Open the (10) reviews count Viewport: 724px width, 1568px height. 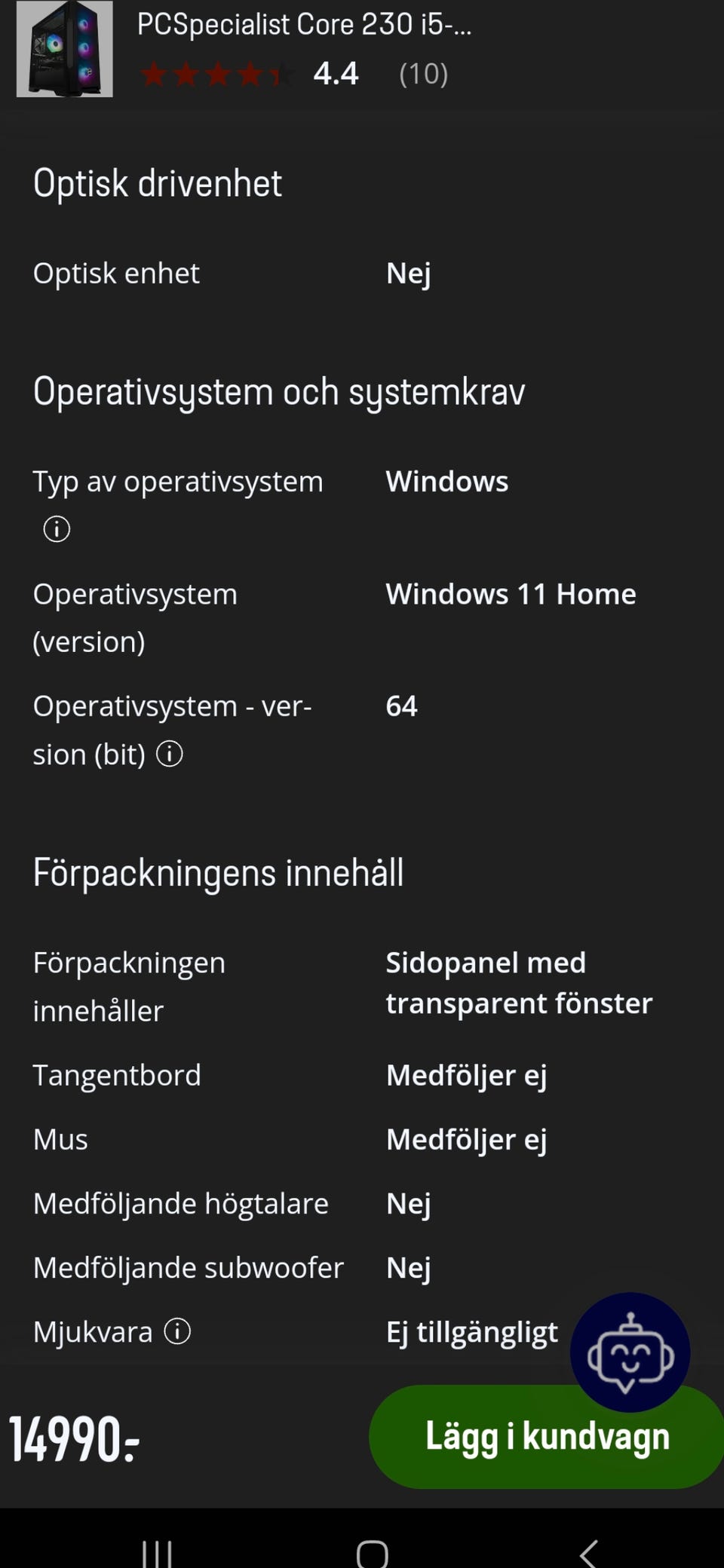[x=423, y=74]
